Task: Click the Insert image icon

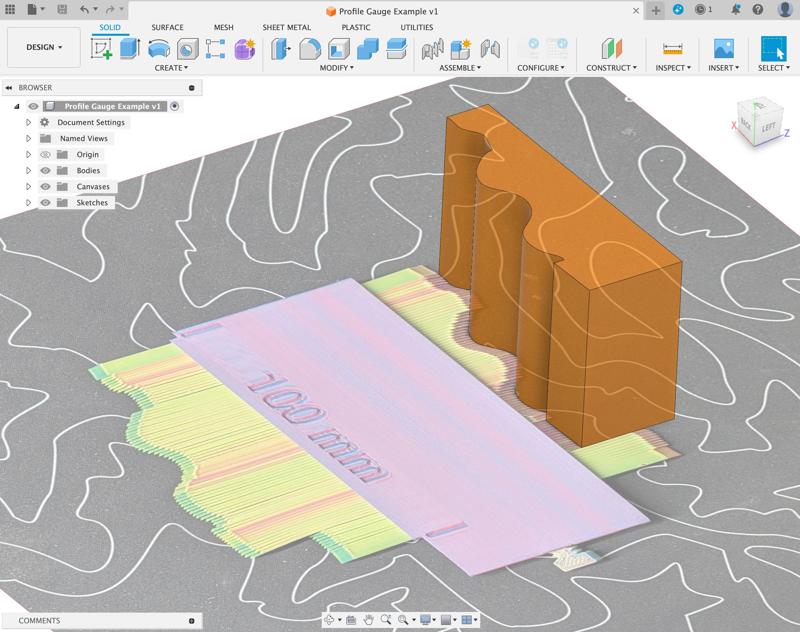Action: tap(721, 48)
